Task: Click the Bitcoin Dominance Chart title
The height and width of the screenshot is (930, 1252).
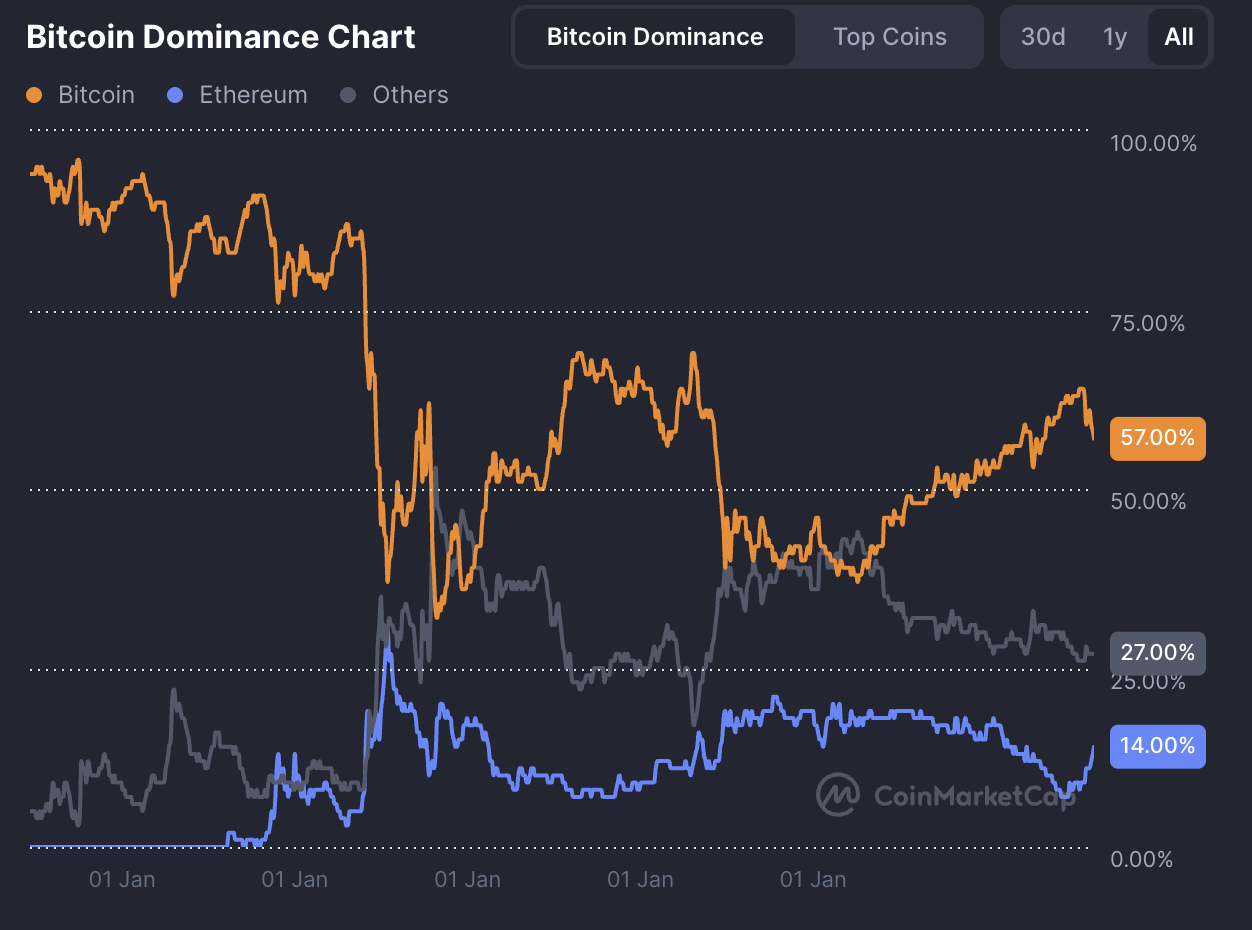Action: pyautogui.click(x=221, y=36)
